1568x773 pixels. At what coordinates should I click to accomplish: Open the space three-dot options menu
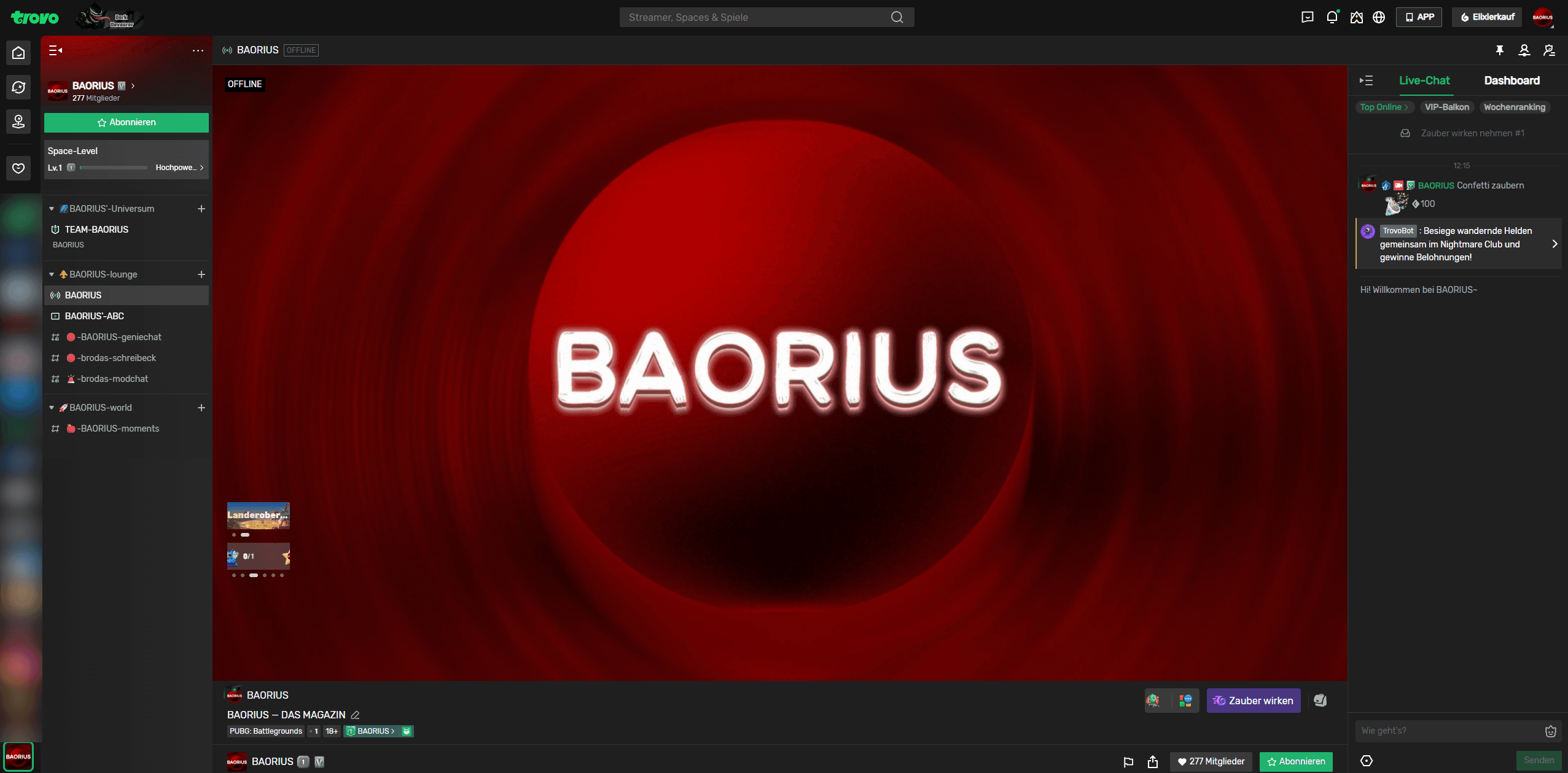tap(198, 50)
